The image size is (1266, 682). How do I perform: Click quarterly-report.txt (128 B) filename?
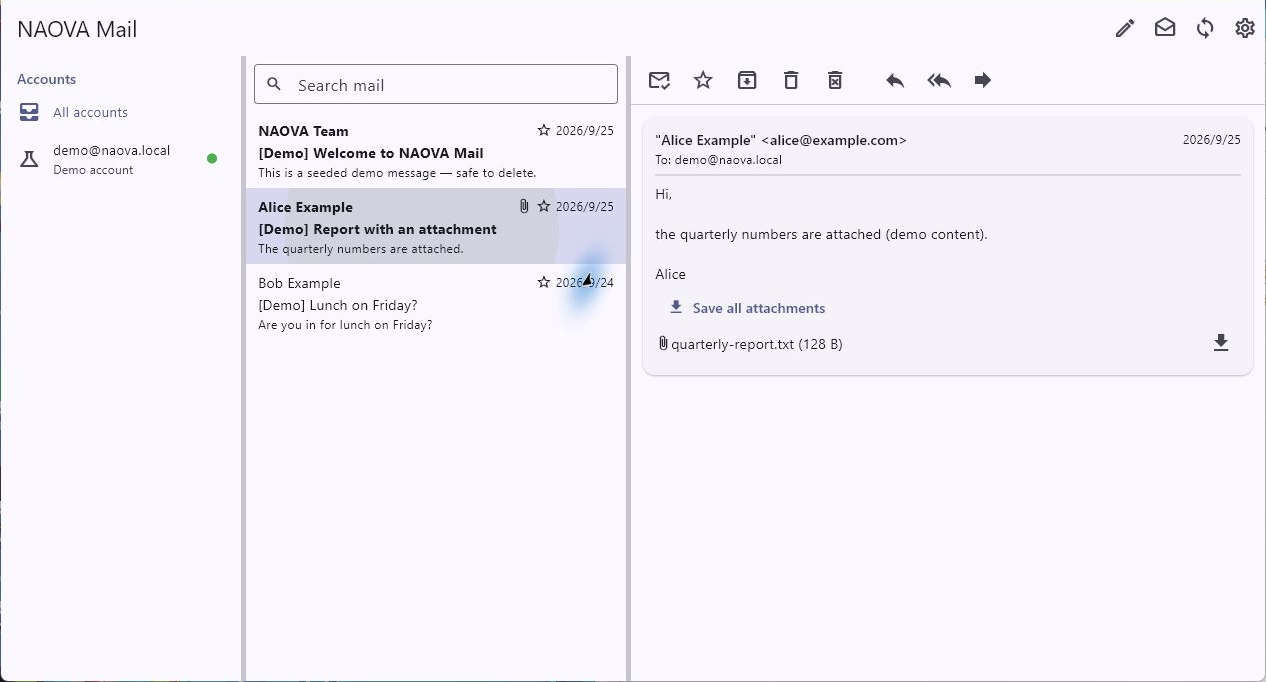(757, 344)
